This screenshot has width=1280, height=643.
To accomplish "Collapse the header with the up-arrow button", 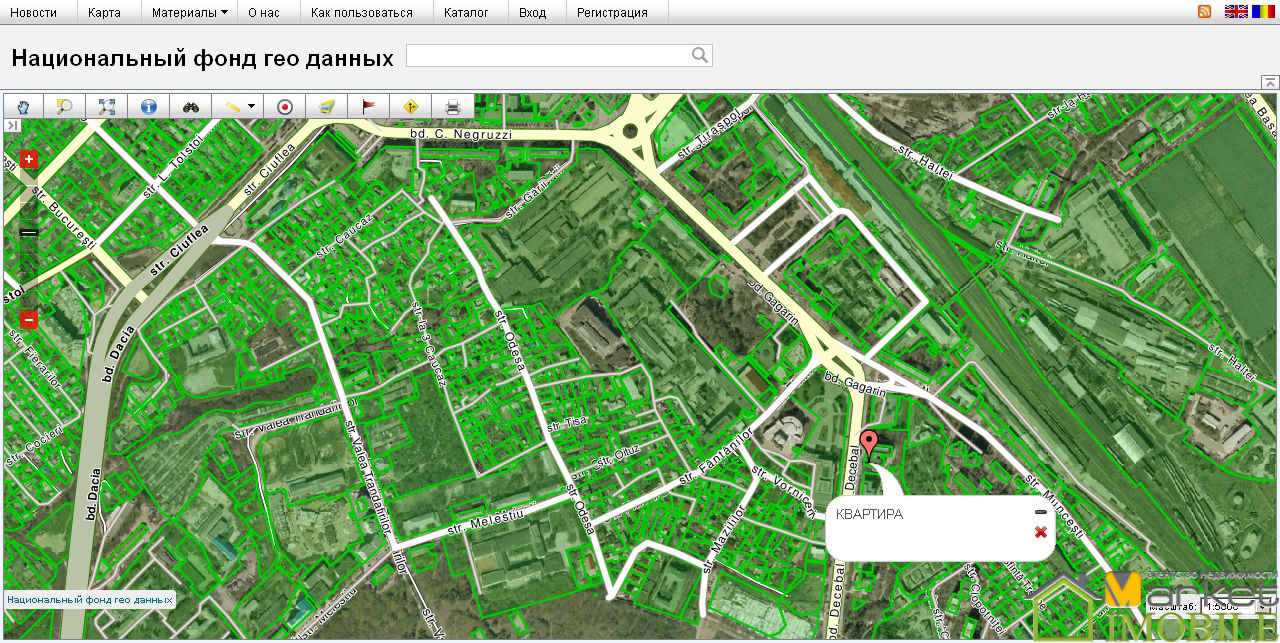I will coord(1269,82).
